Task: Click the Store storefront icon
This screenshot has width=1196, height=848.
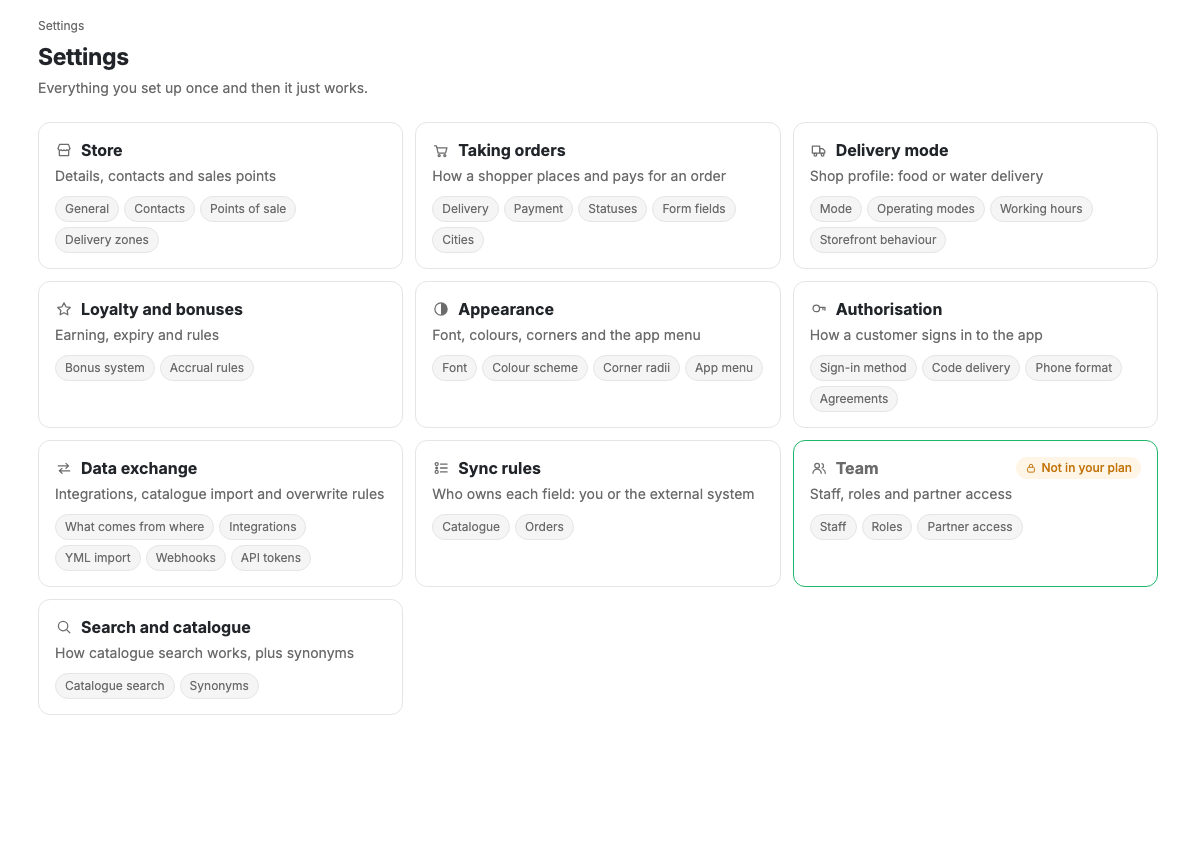Action: (64, 150)
